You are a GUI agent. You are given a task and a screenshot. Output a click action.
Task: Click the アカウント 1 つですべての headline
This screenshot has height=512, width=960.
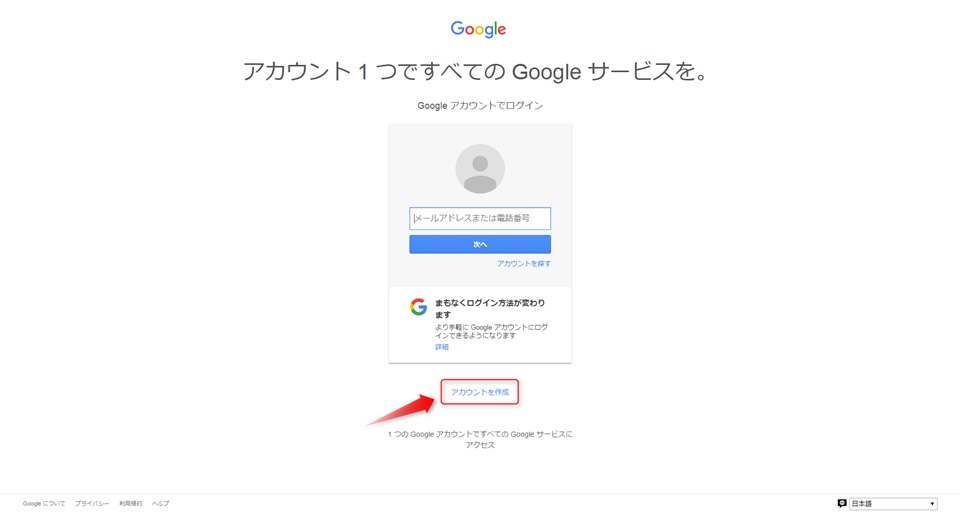(475, 72)
